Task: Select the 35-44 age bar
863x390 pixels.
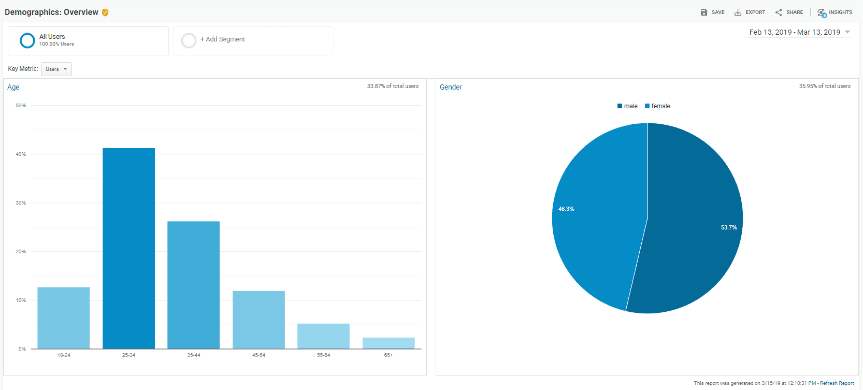Action: [194, 285]
